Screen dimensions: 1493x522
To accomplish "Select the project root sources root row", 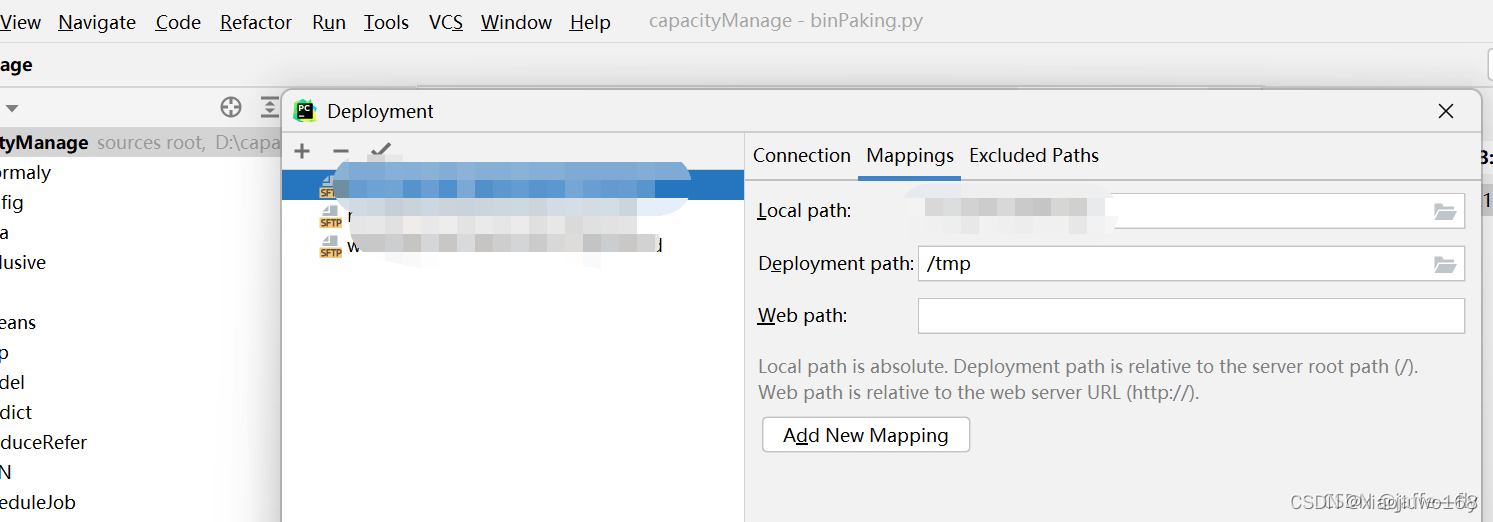I will (x=140, y=143).
